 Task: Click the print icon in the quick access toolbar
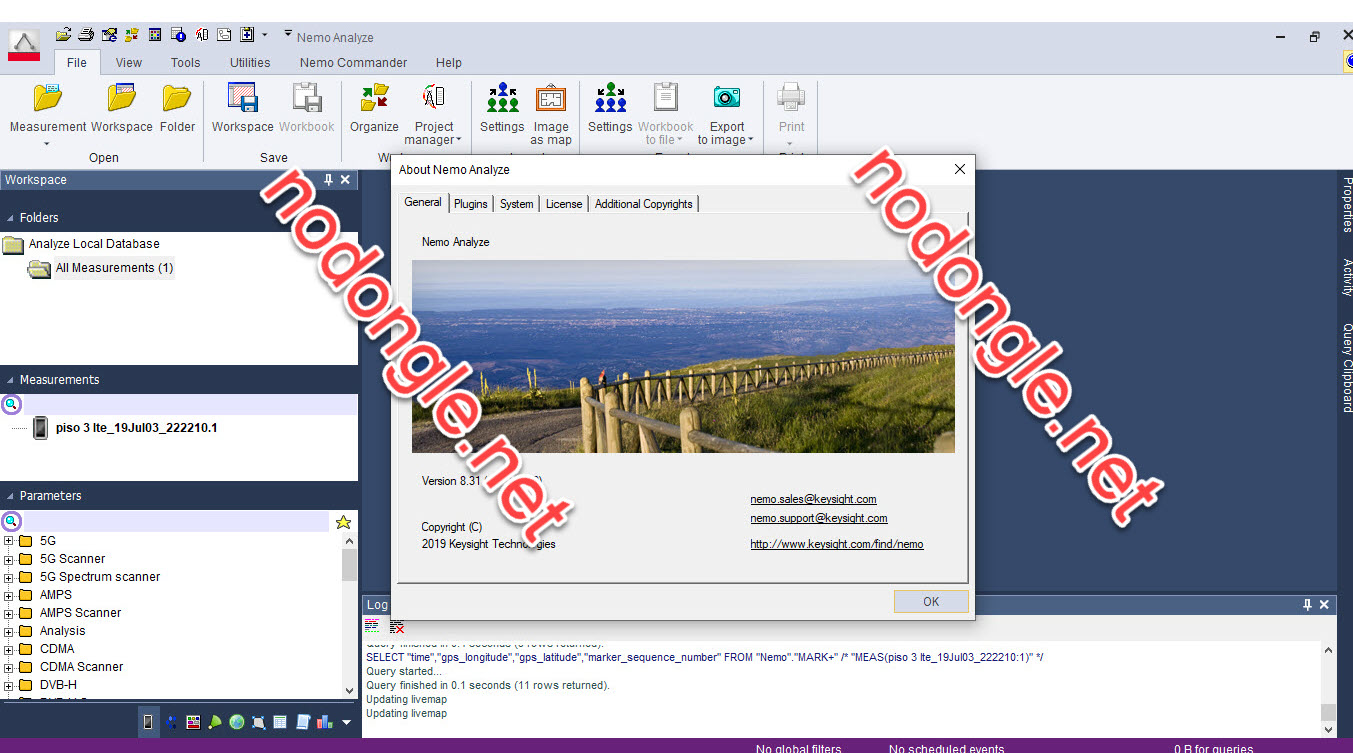point(86,33)
